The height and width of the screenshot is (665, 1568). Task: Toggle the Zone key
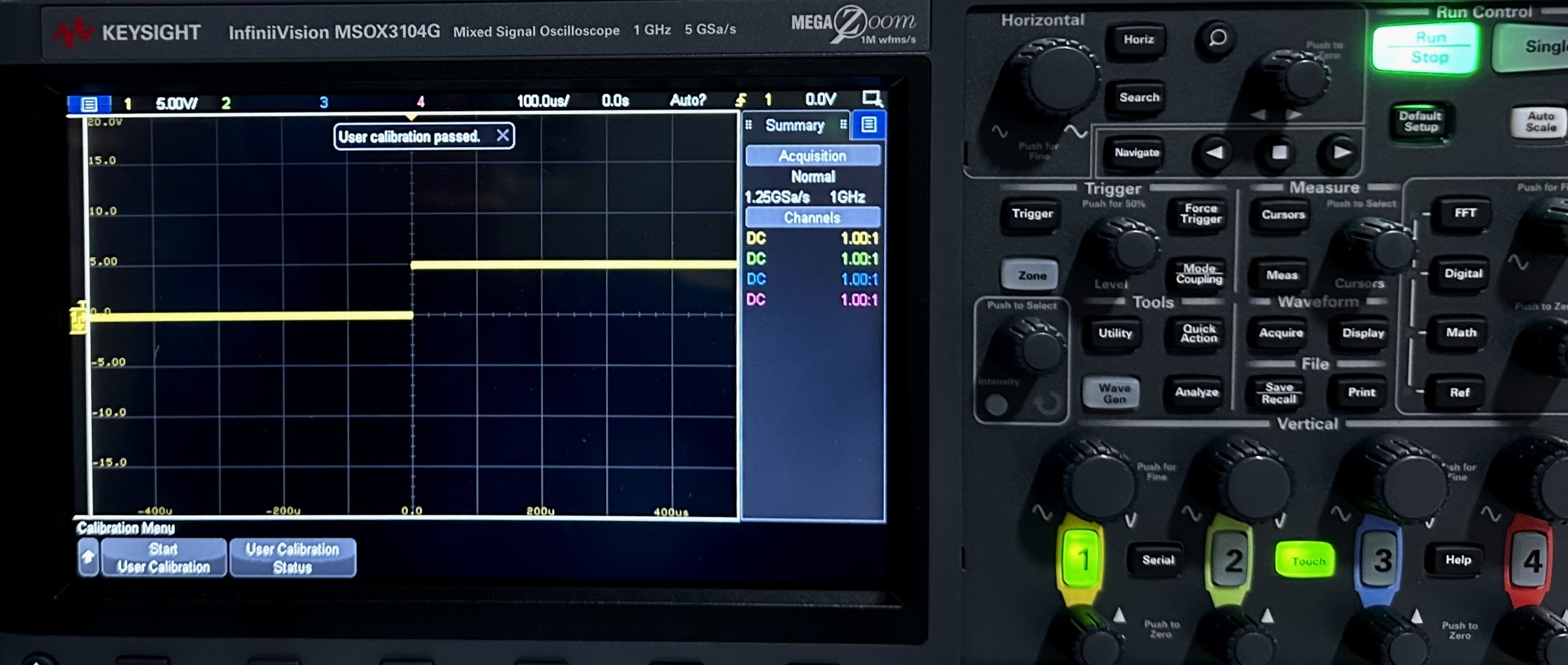pyautogui.click(x=1031, y=275)
